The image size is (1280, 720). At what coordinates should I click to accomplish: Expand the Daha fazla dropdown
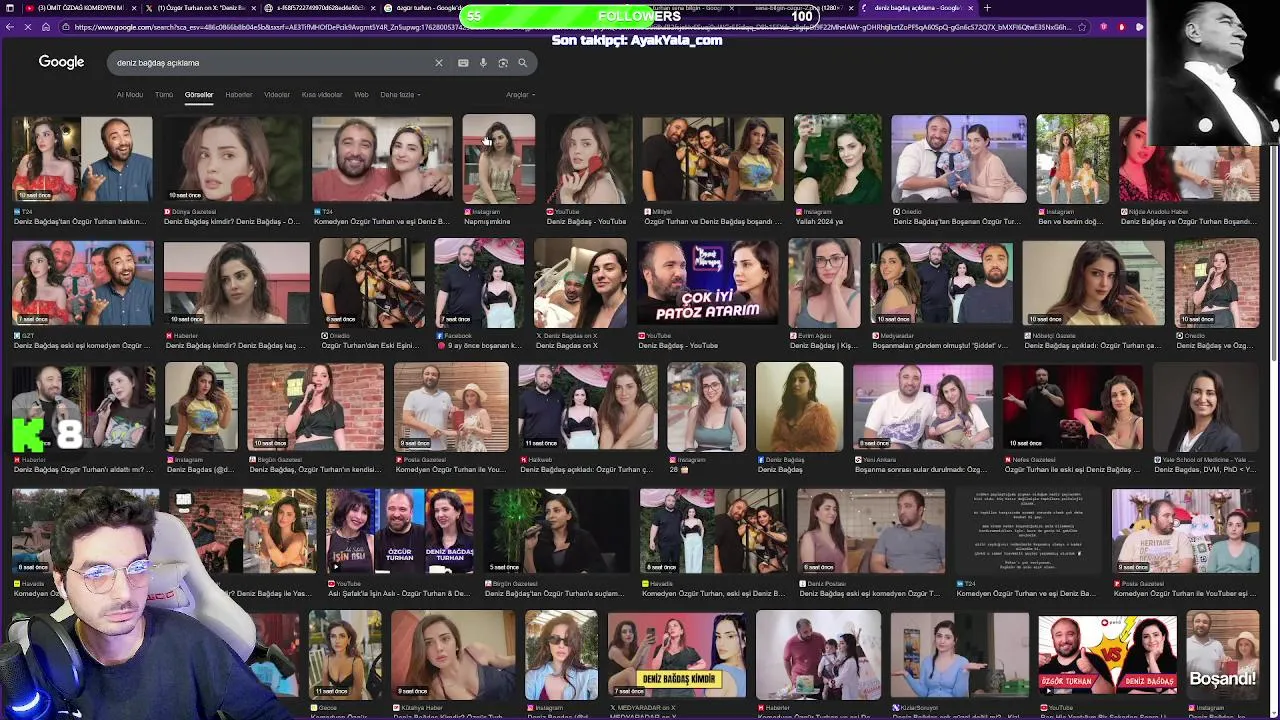pos(400,95)
